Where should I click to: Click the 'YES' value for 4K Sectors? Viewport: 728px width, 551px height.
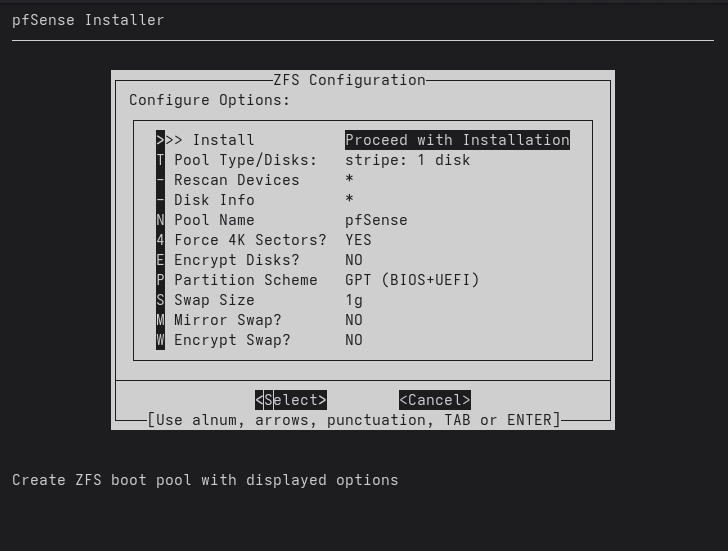tap(358, 240)
